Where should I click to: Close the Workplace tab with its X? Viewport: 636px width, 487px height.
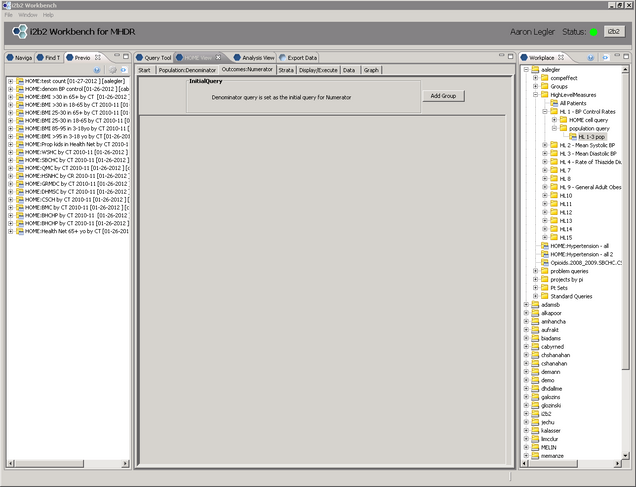tap(561, 57)
